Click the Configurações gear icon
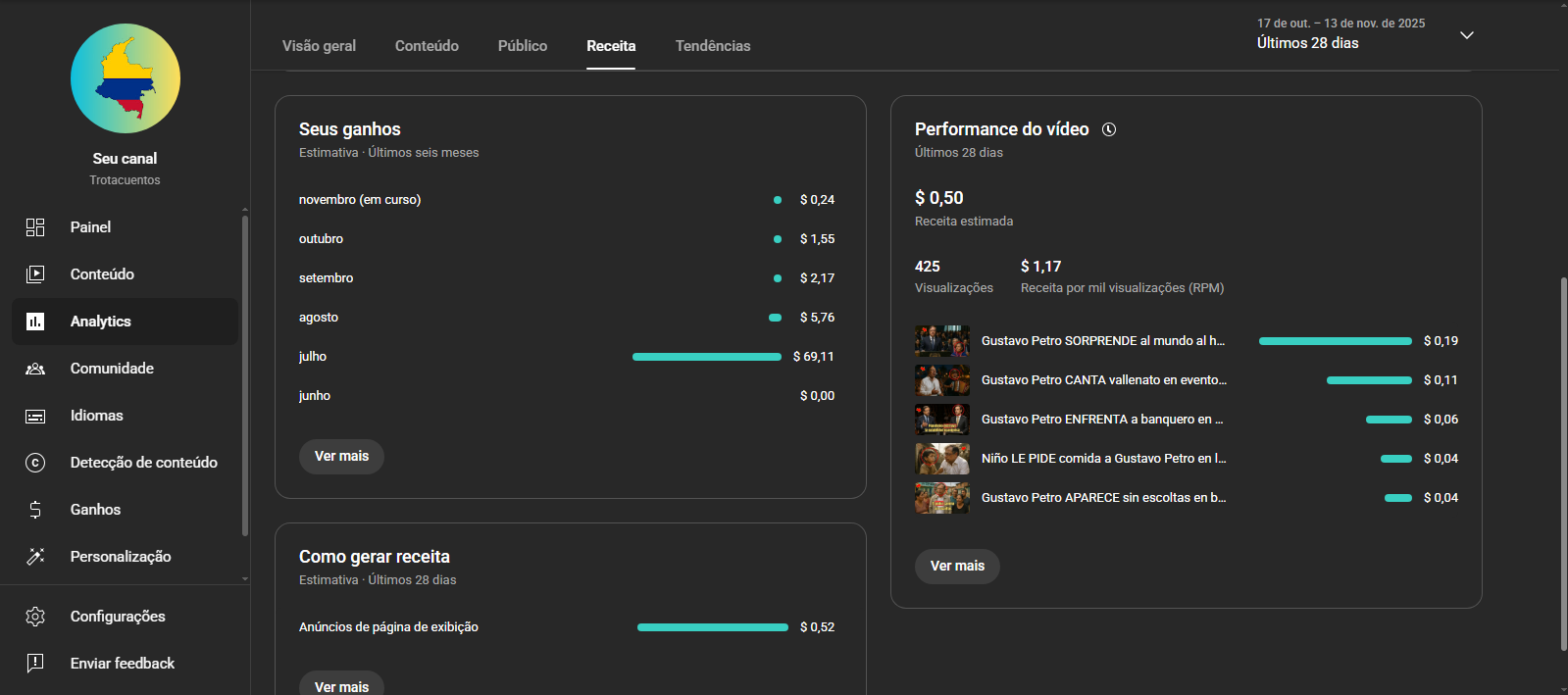Screen dimensions: 1568x695 (x=35, y=617)
